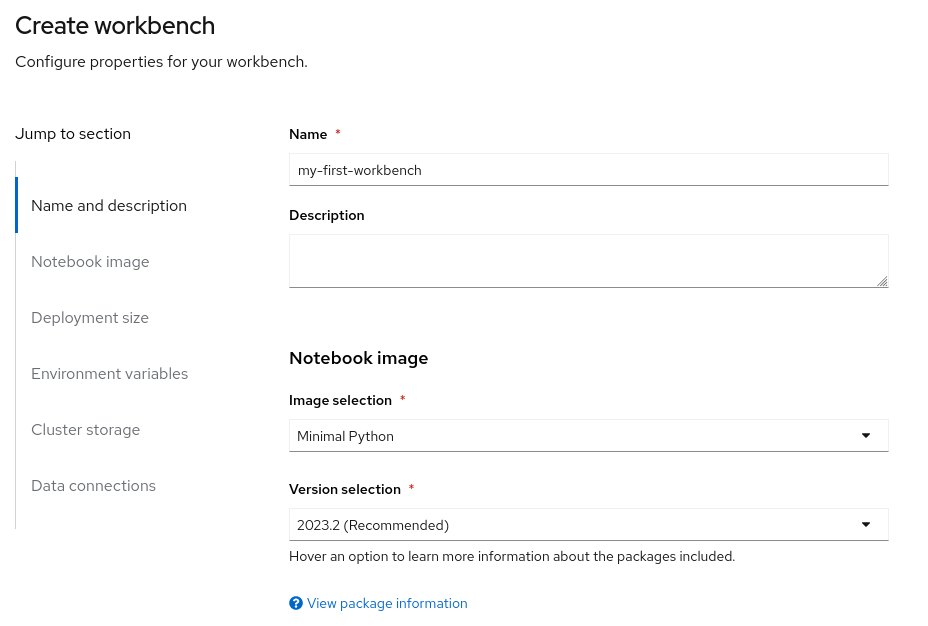
Task: Click the Name field label
Action: coord(308,134)
